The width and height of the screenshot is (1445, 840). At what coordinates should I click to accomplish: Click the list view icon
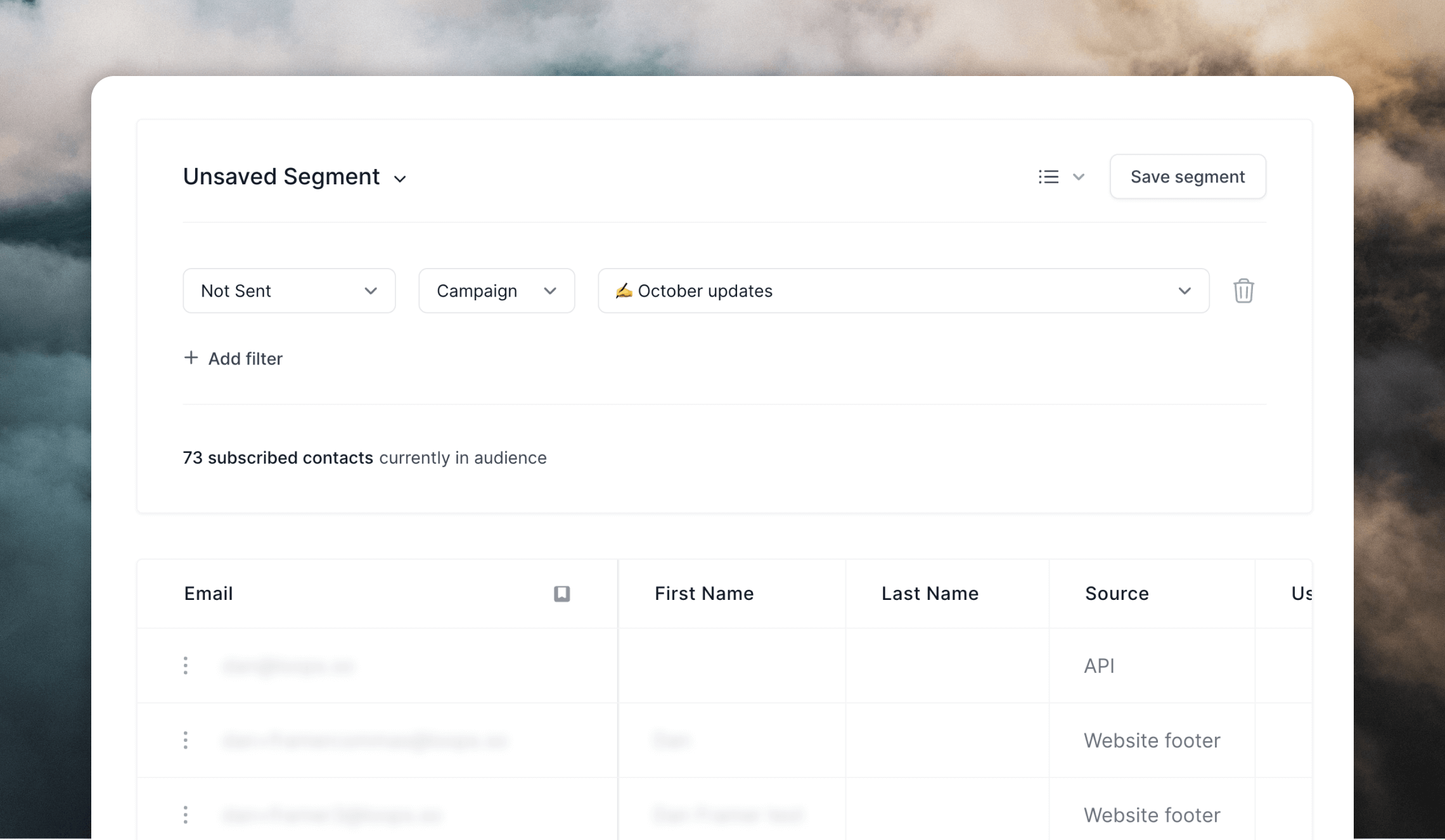click(1048, 177)
